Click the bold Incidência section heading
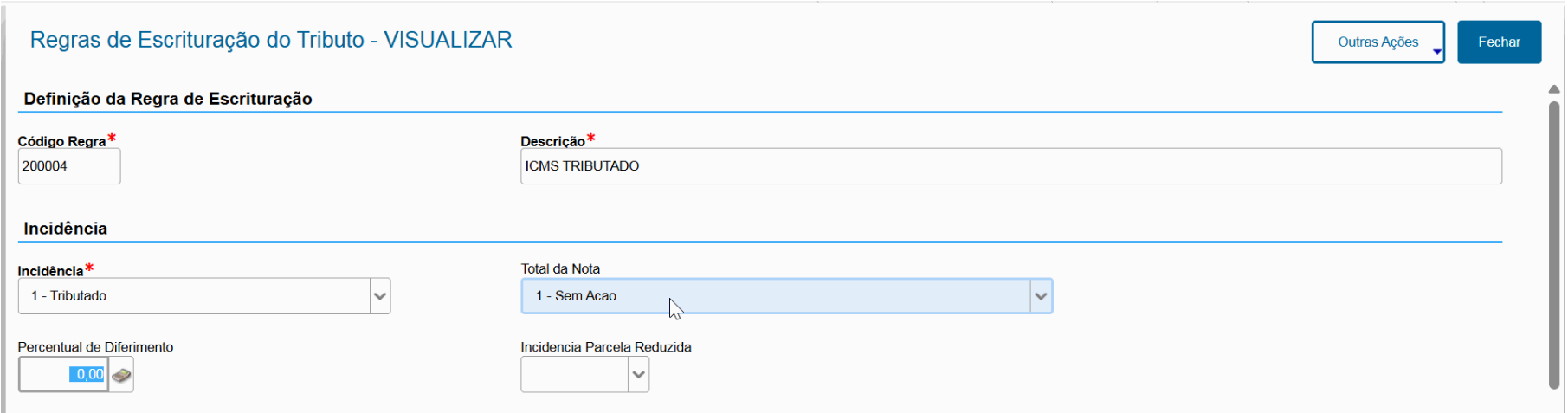 coord(66,229)
